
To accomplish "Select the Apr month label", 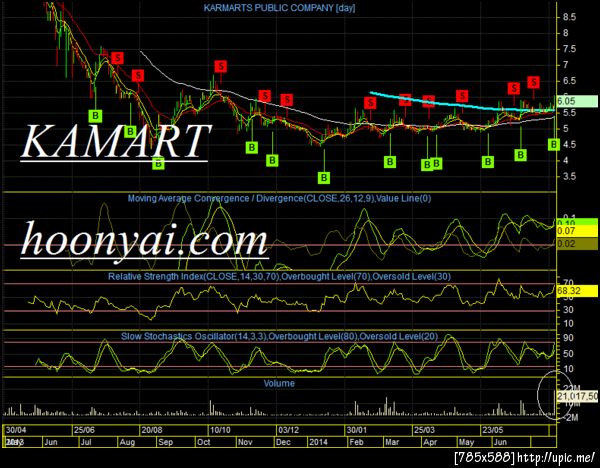I will (430, 442).
